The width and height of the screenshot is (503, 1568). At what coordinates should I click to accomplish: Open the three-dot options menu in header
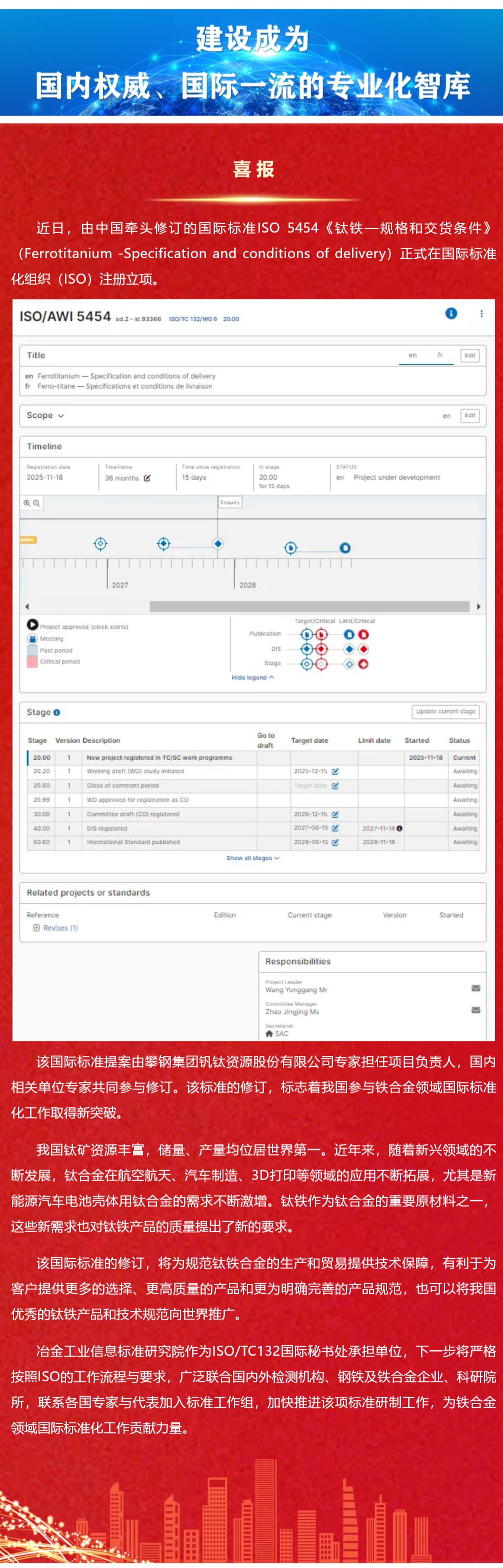click(481, 313)
